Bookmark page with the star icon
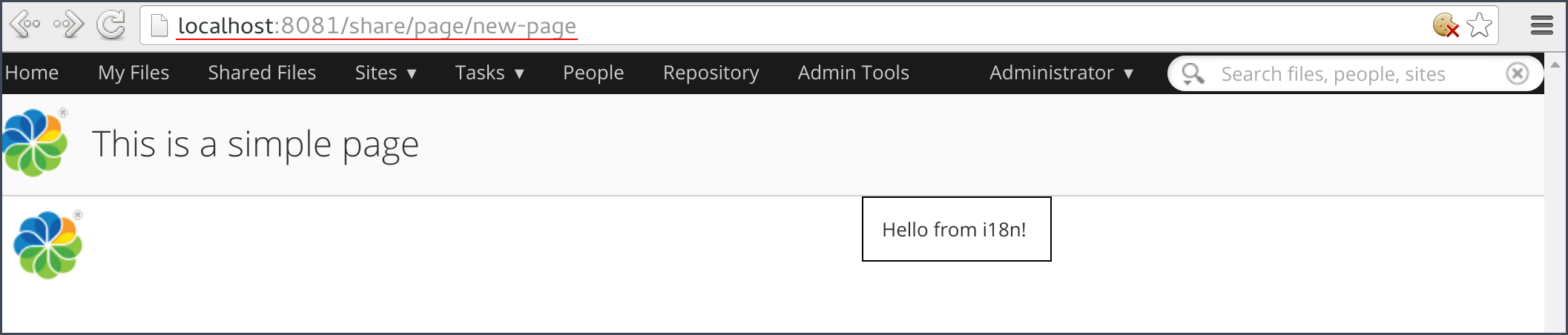 (x=1479, y=25)
